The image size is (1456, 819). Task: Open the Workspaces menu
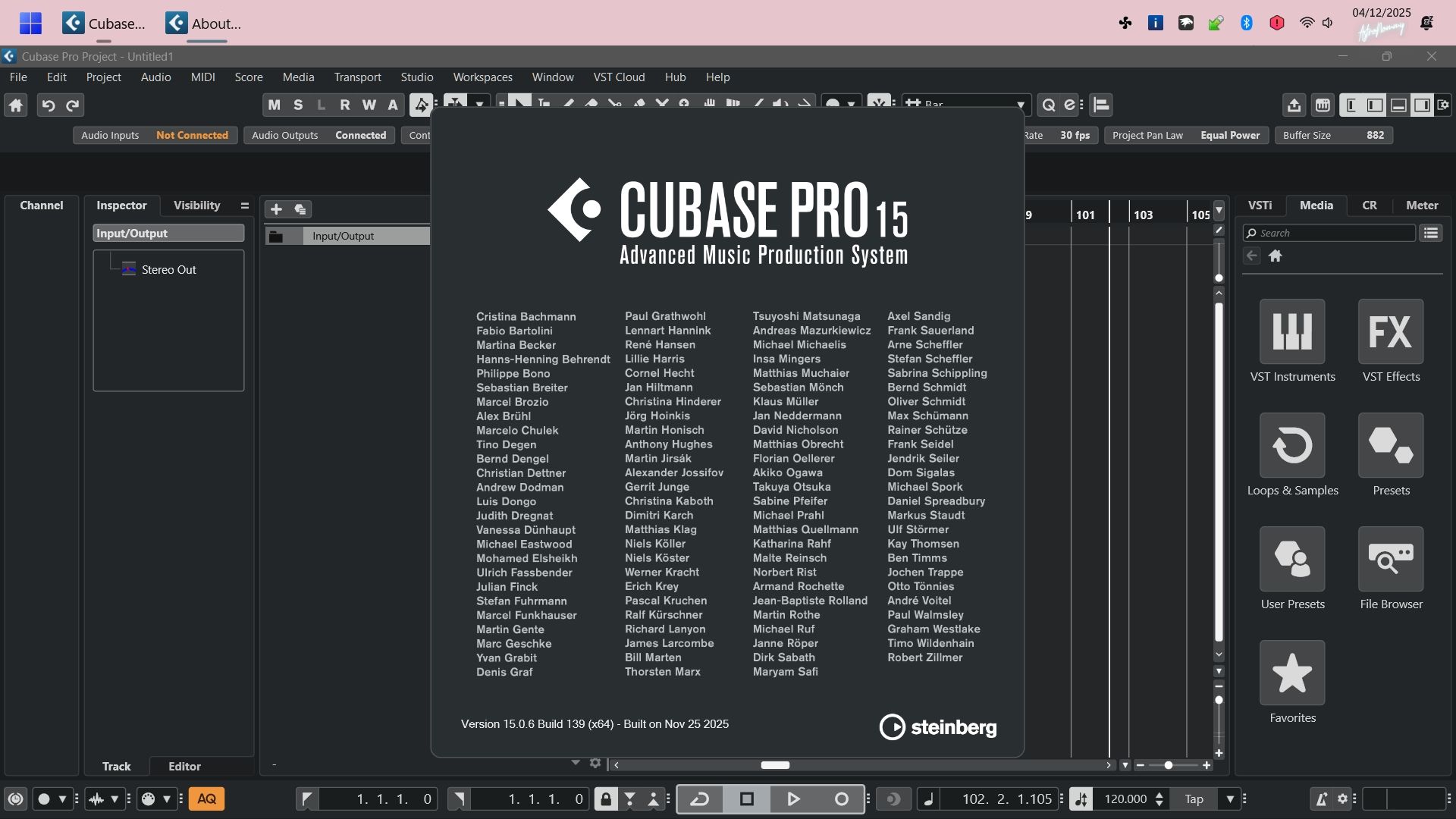(x=482, y=77)
